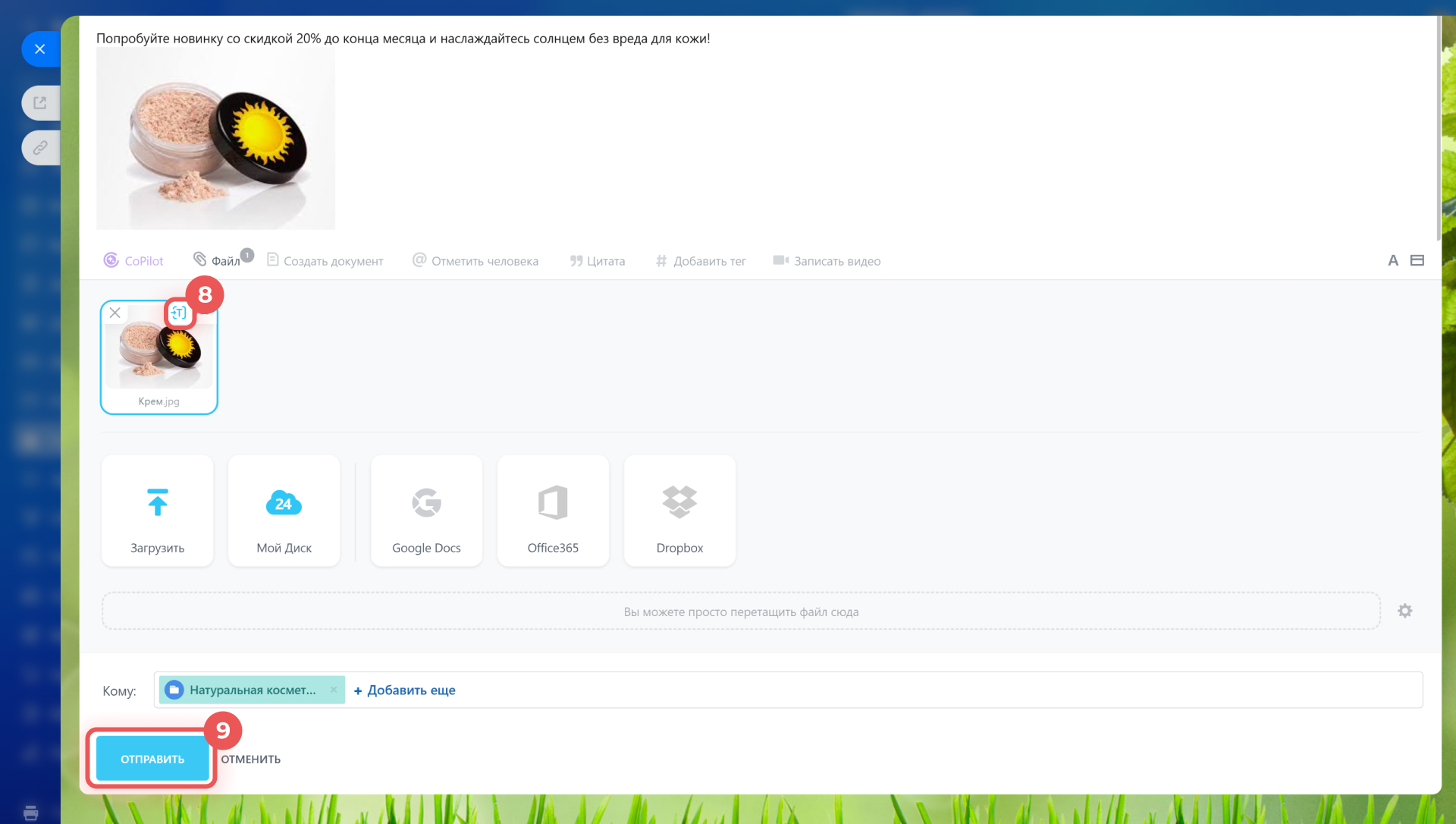Open file settings gear icon
Screen dimensions: 1456x824
coord(1404,611)
